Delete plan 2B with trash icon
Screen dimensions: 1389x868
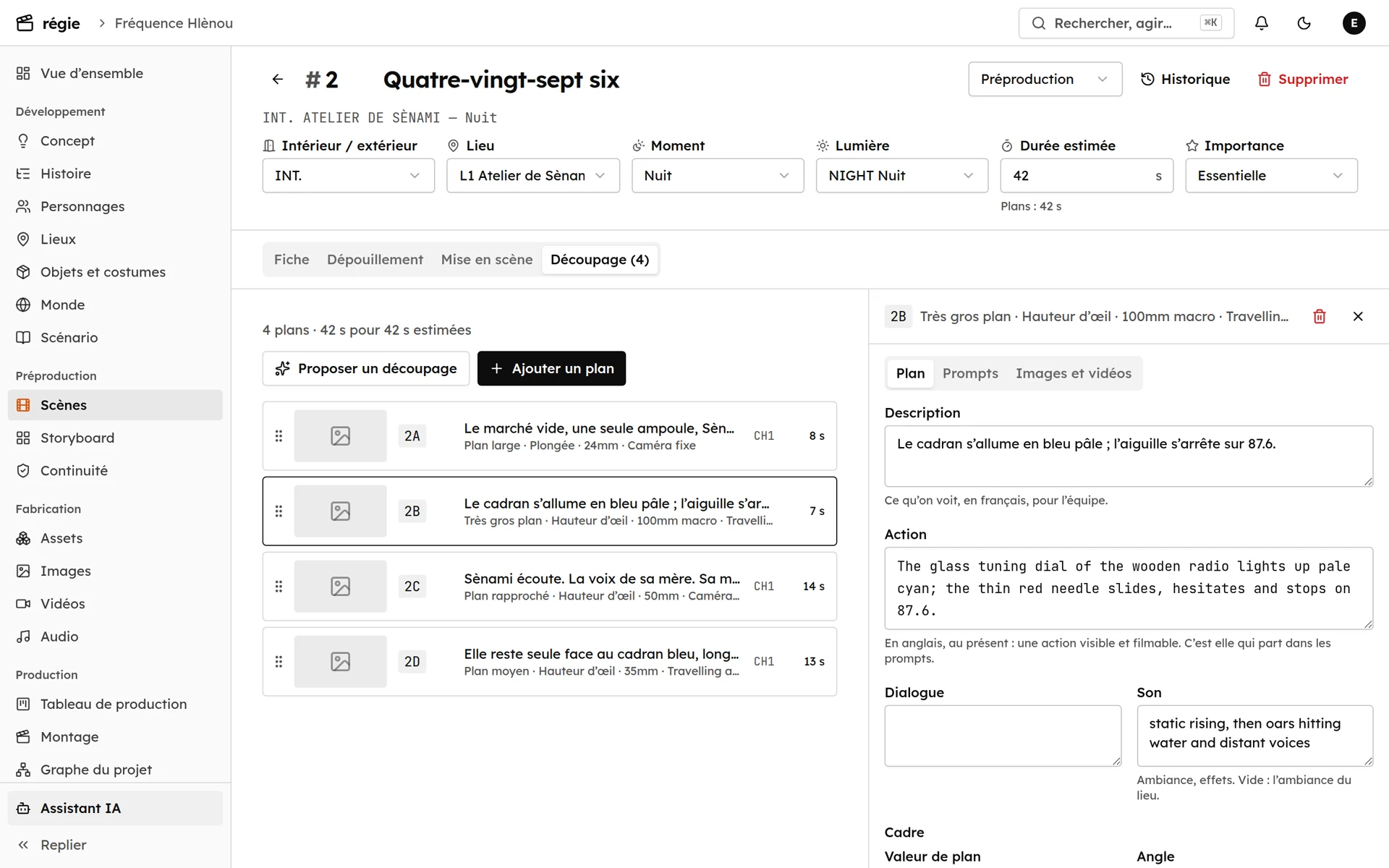(x=1319, y=316)
